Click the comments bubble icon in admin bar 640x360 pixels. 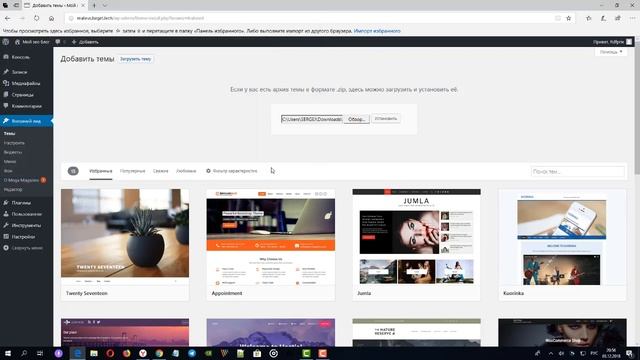point(58,42)
